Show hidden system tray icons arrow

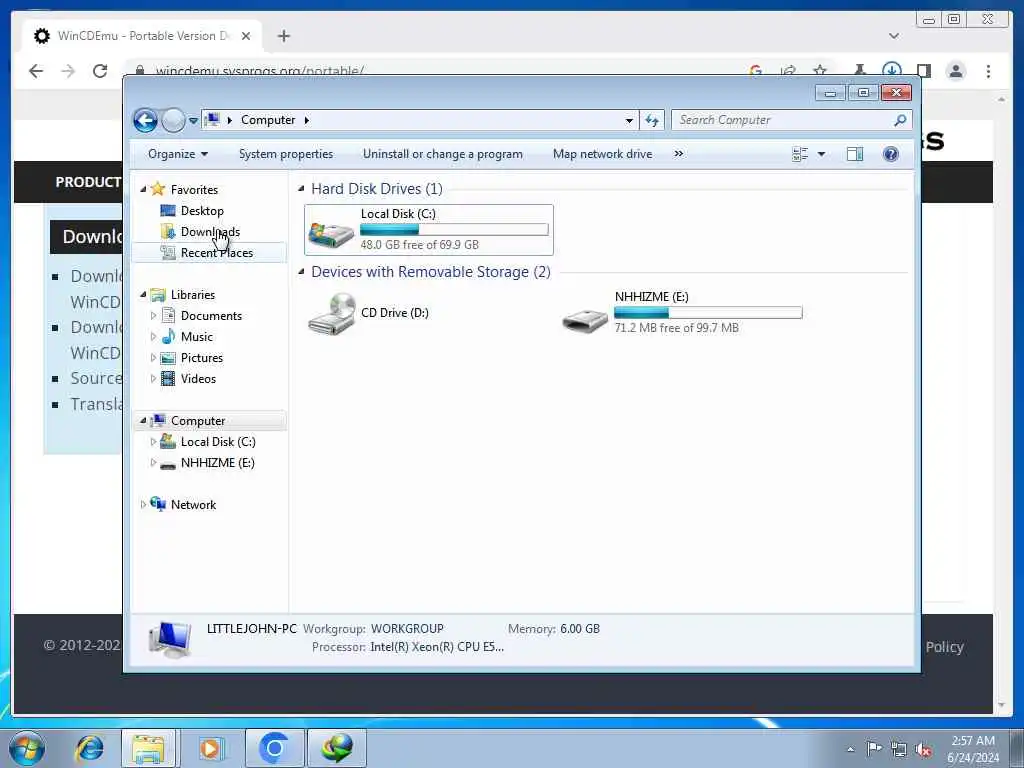click(850, 750)
